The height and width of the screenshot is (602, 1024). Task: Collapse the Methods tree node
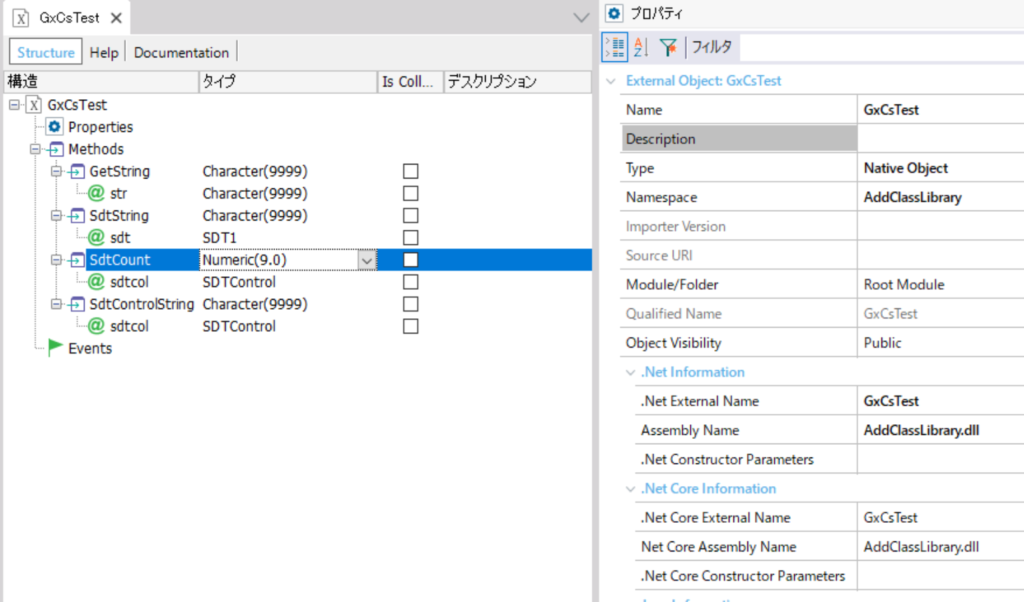(35, 149)
